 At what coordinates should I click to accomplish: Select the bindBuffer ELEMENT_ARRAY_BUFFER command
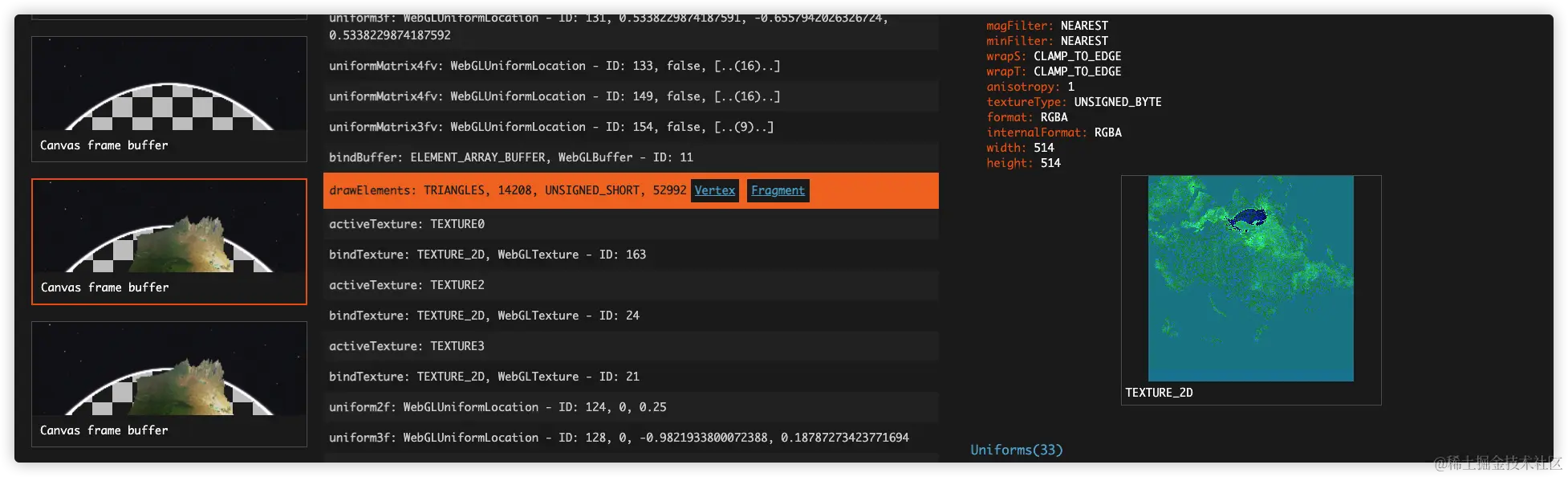pyautogui.click(x=631, y=157)
